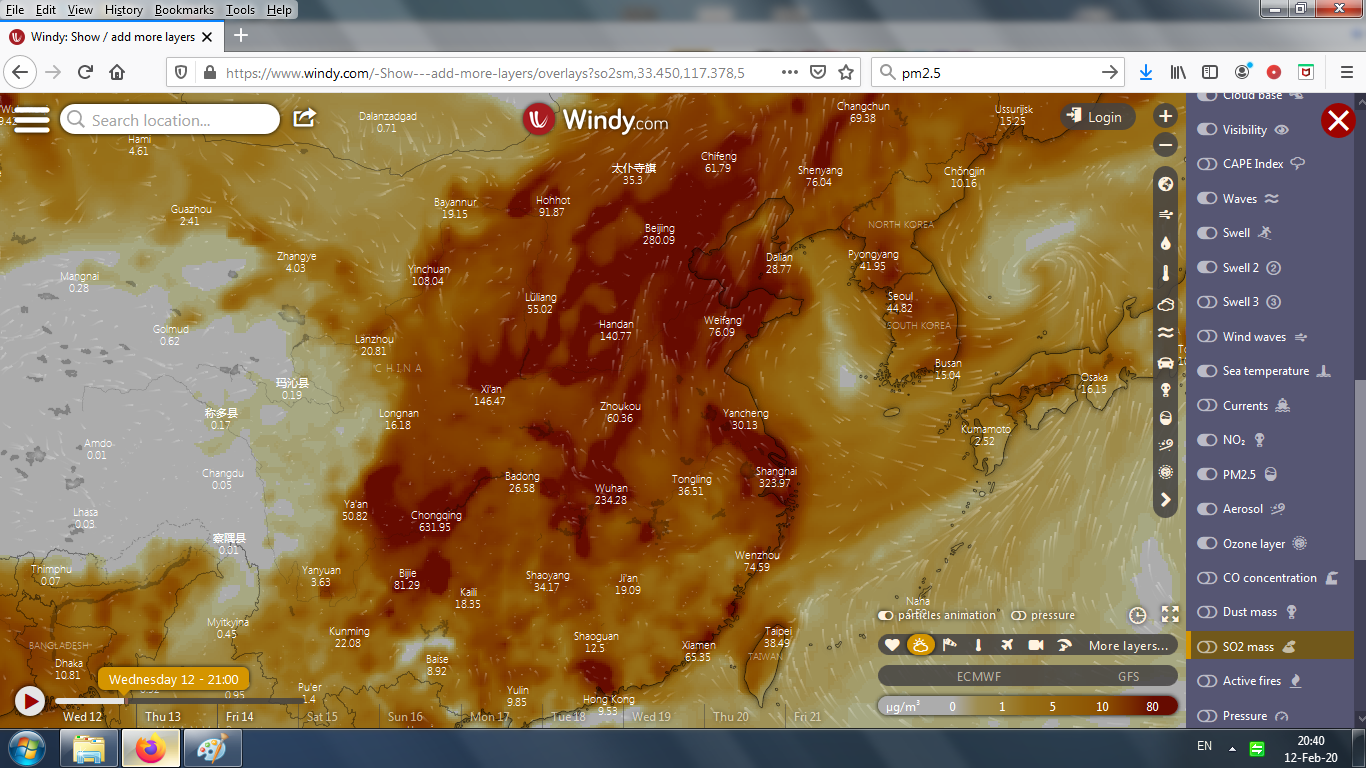This screenshot has height=768, width=1366.
Task: Toggle particles animation switch
Action: tap(886, 615)
